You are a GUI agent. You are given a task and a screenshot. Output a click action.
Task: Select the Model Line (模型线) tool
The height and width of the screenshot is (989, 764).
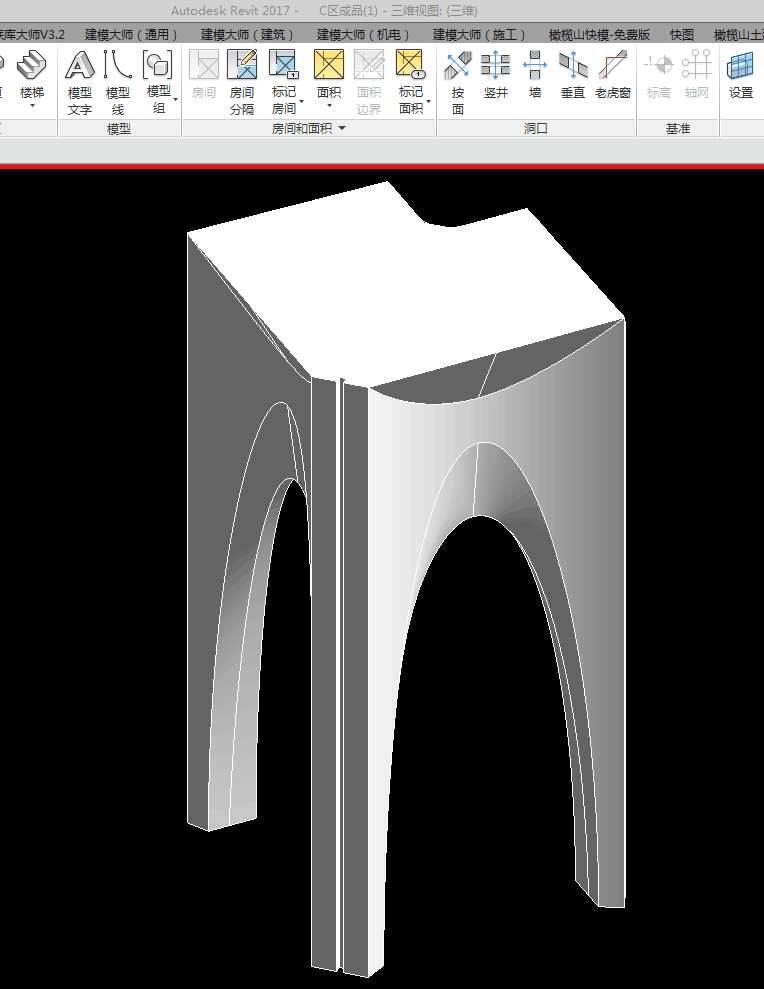118,80
